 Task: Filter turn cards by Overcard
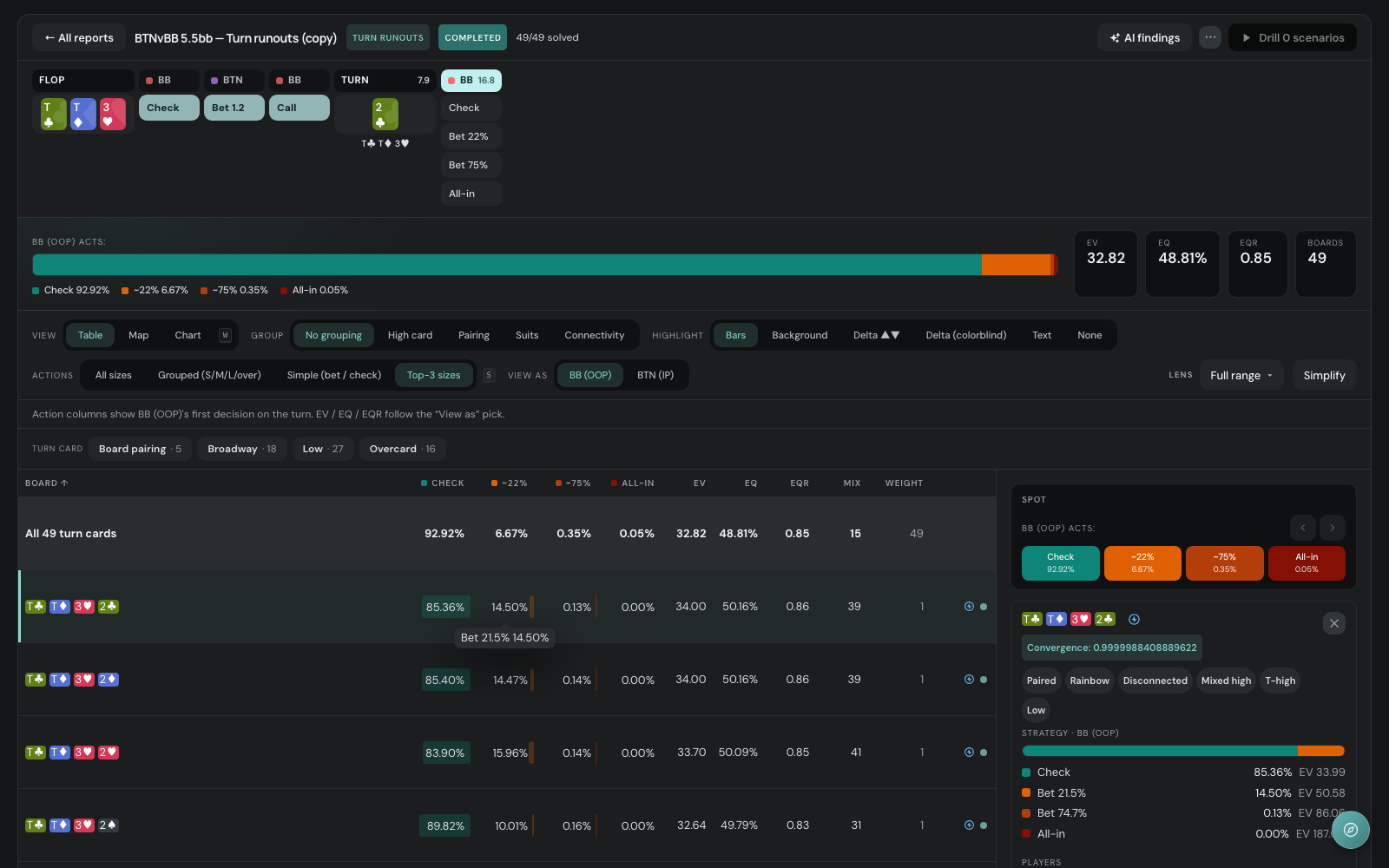tap(403, 449)
